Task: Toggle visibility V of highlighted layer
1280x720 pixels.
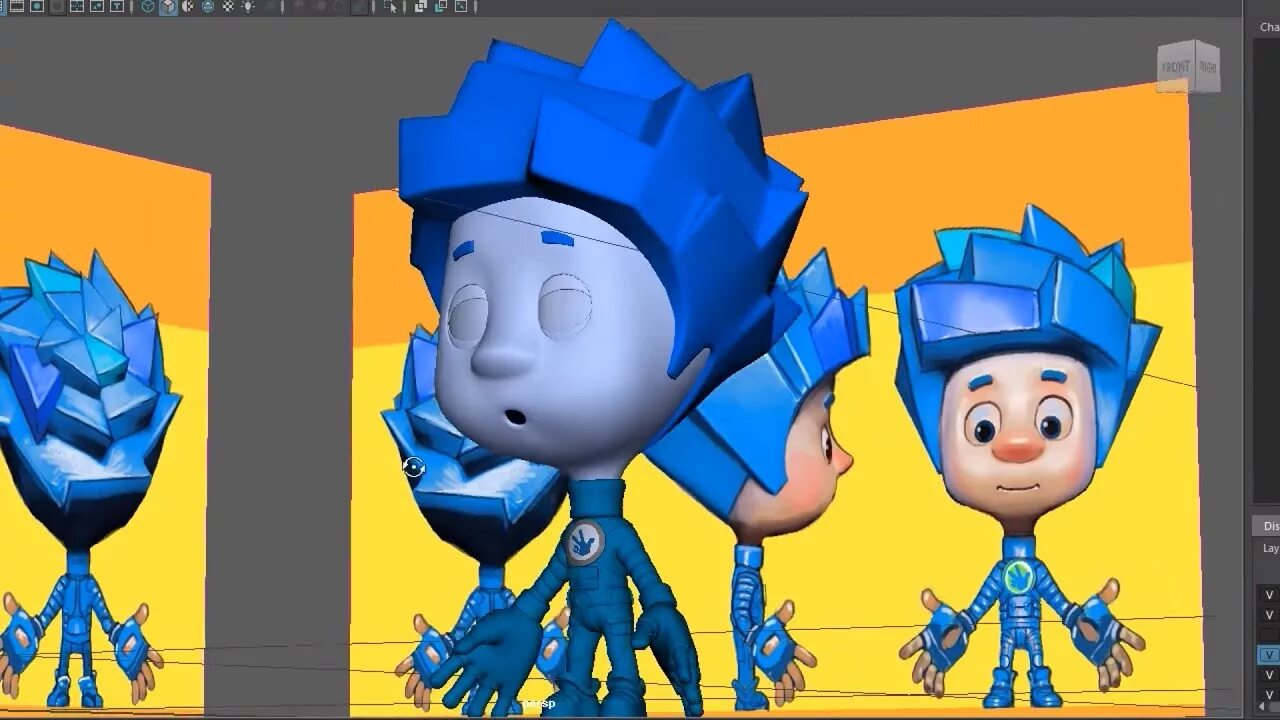Action: 1269,655
